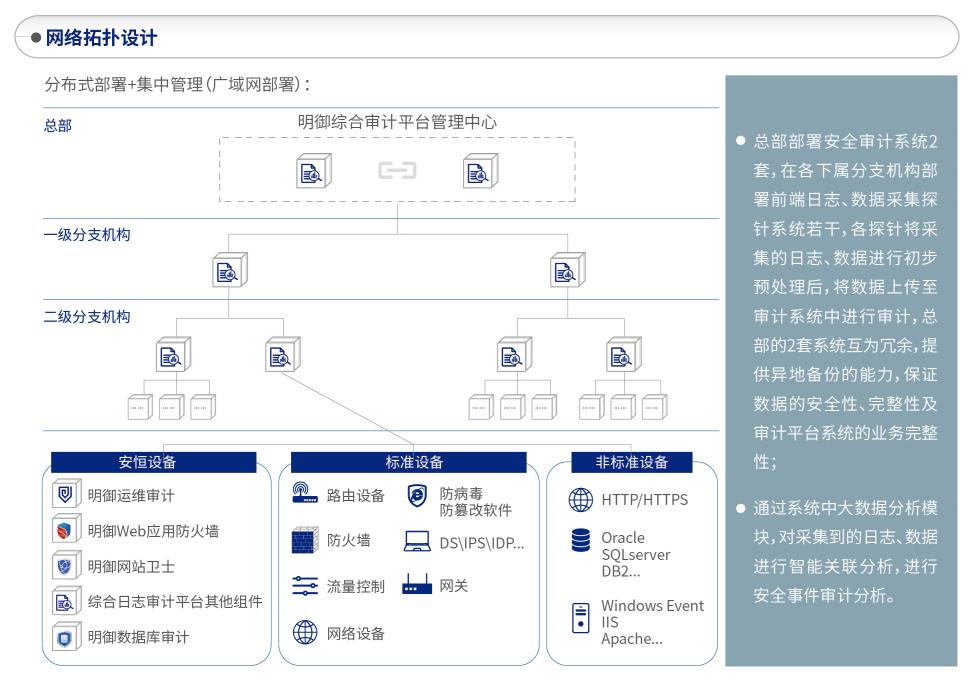Screen dimensions: 977x682
Task: Click the link icon in management center
Action: click(397, 171)
